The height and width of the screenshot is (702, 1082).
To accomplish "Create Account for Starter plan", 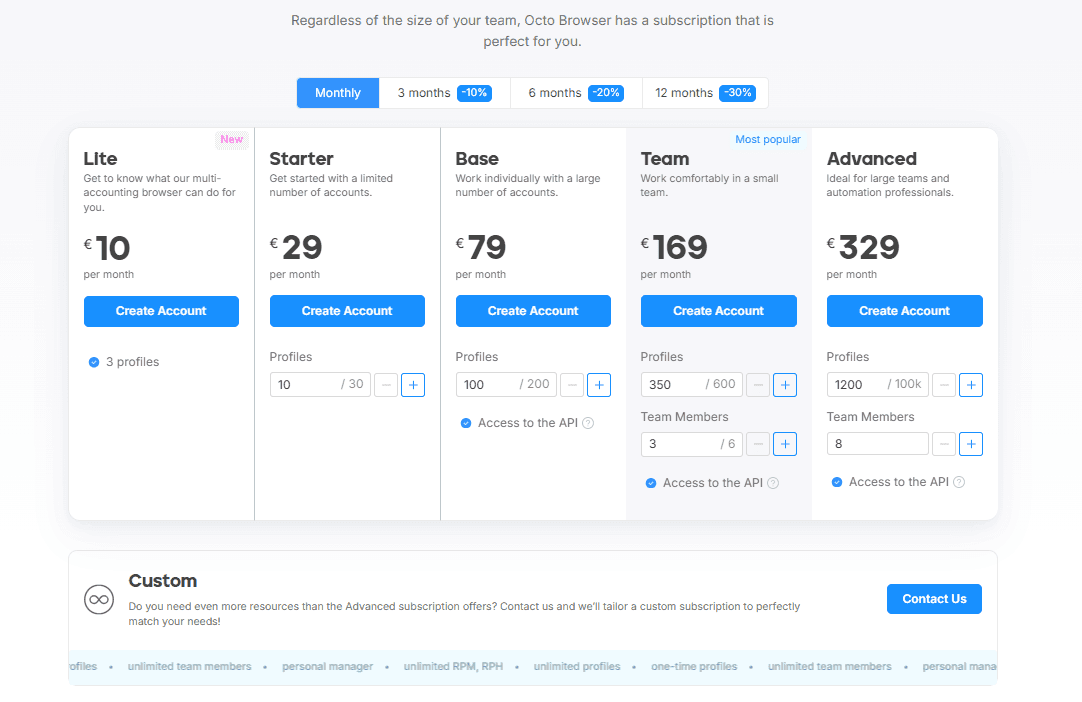I will coord(347,311).
